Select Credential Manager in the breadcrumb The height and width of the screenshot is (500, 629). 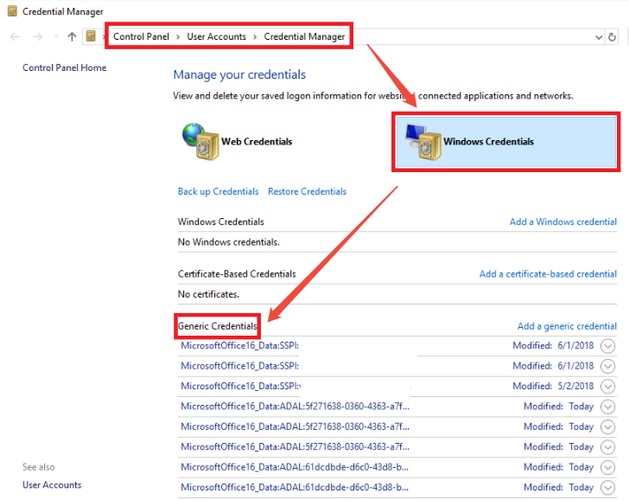click(x=304, y=37)
